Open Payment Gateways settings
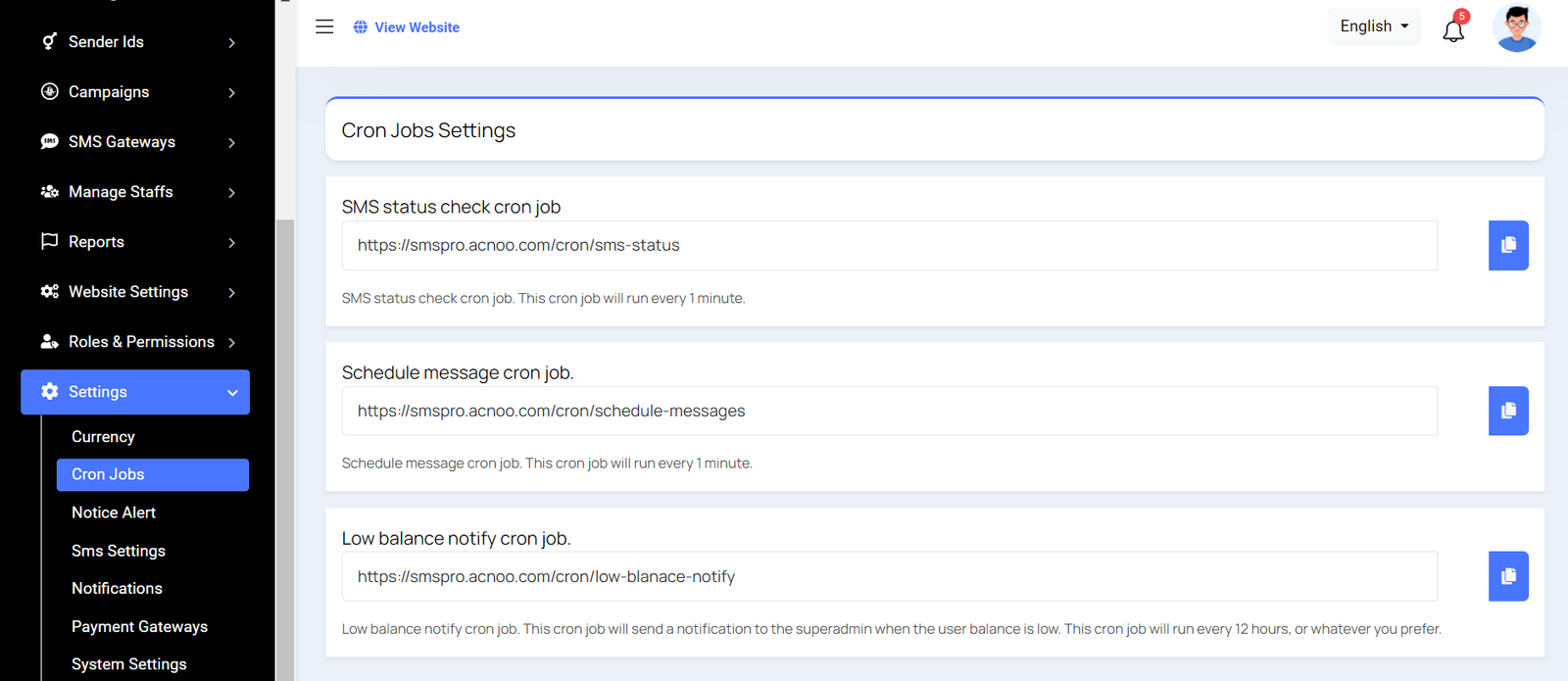This screenshot has width=1568, height=681. (x=139, y=626)
